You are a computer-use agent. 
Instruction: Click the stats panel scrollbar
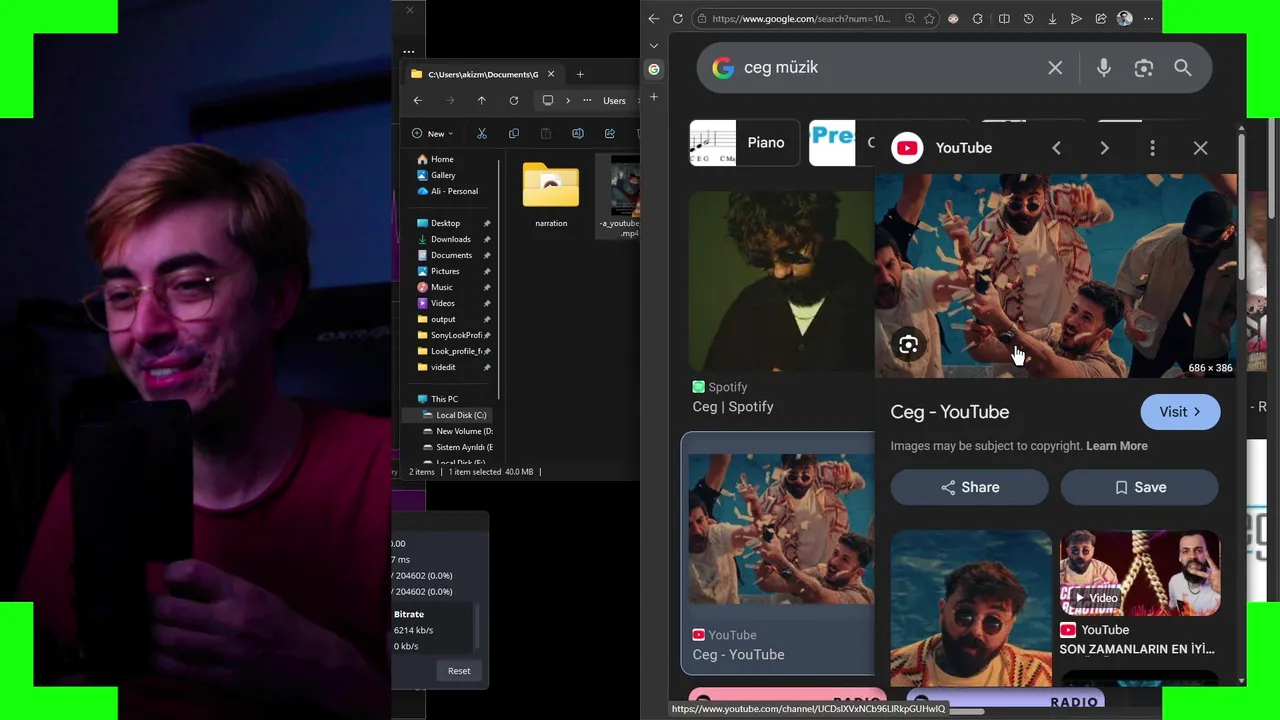[476, 626]
